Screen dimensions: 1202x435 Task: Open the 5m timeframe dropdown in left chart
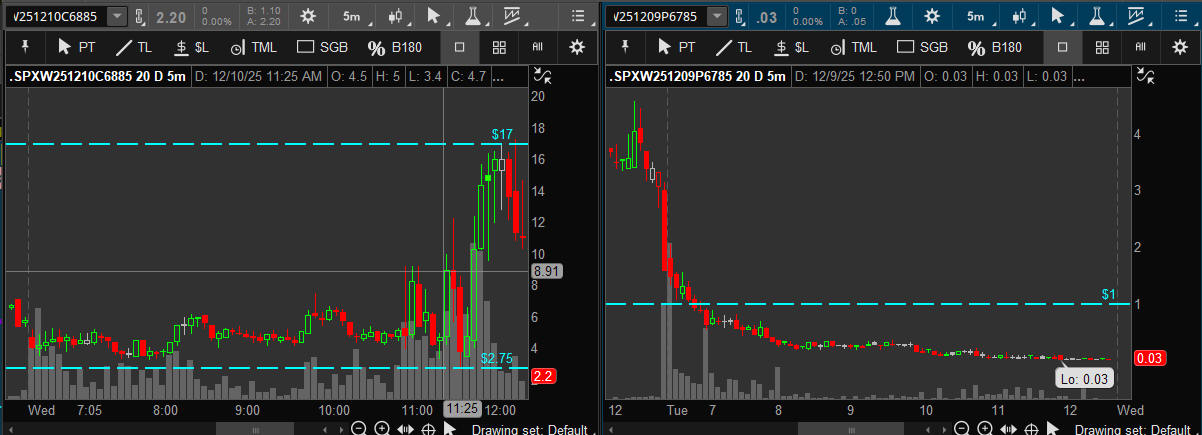[x=352, y=16]
